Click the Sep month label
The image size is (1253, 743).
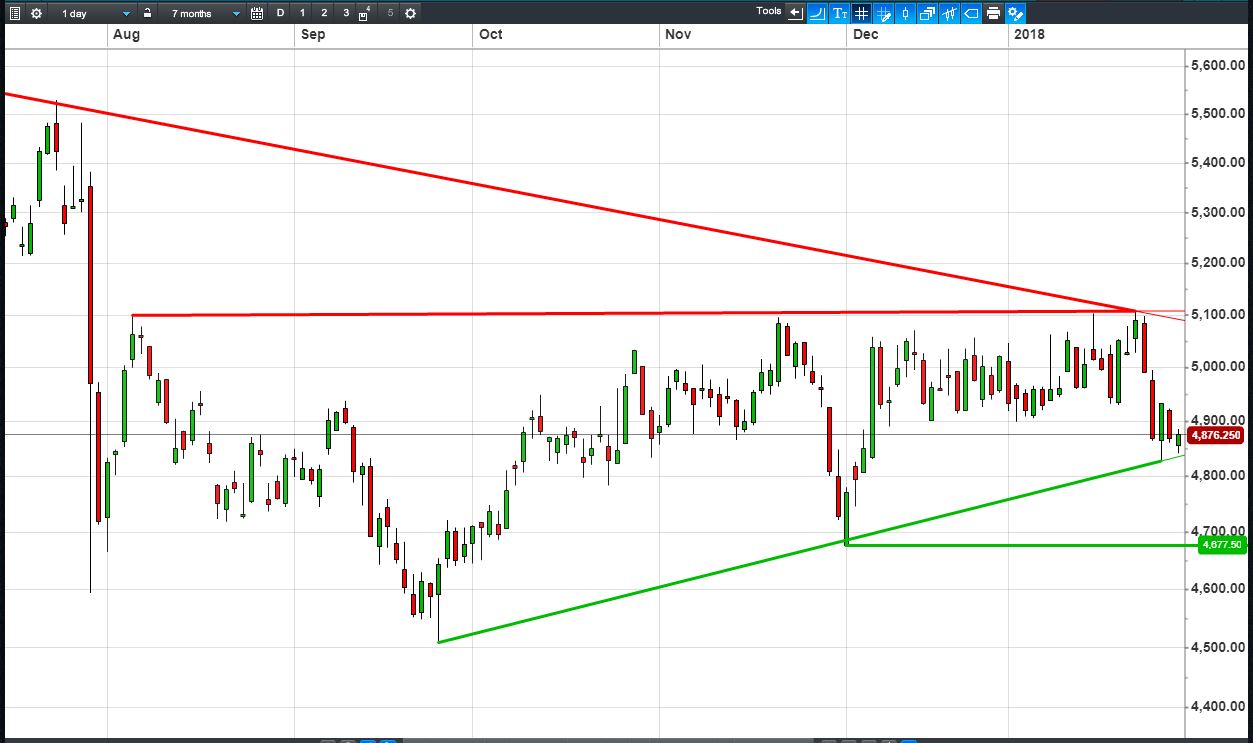click(x=312, y=34)
